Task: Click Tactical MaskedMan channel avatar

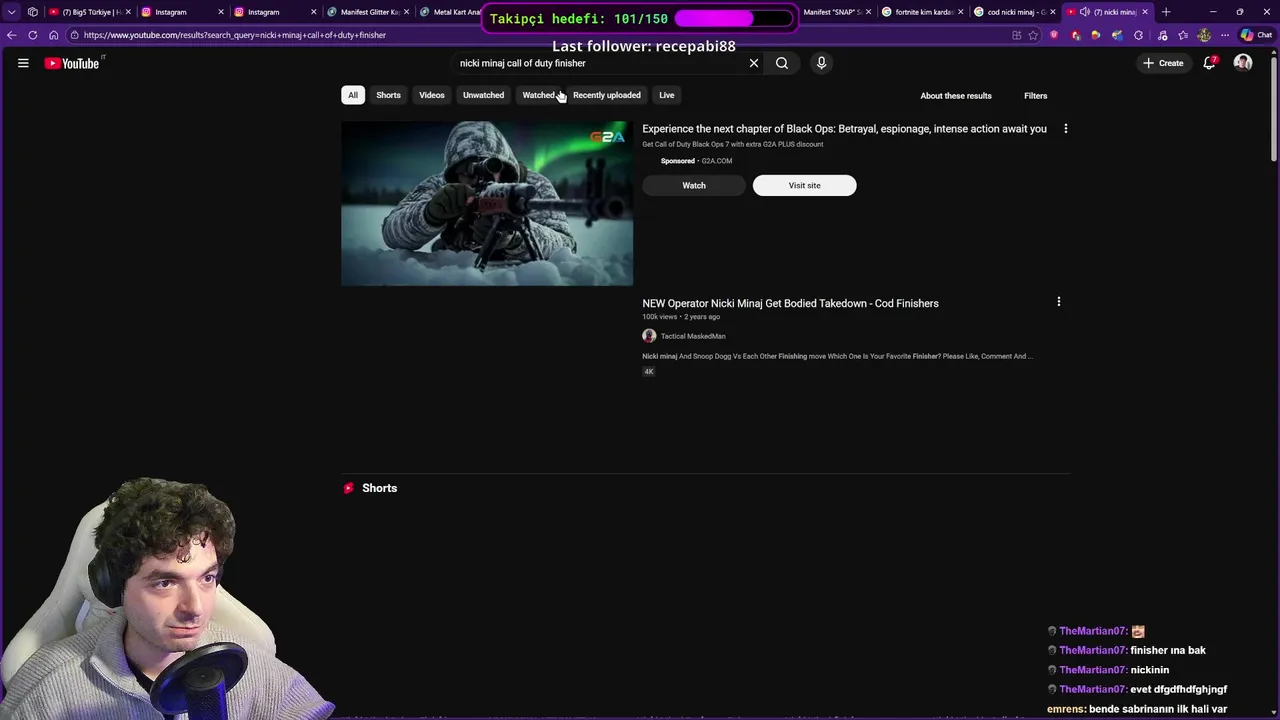Action: [x=649, y=336]
